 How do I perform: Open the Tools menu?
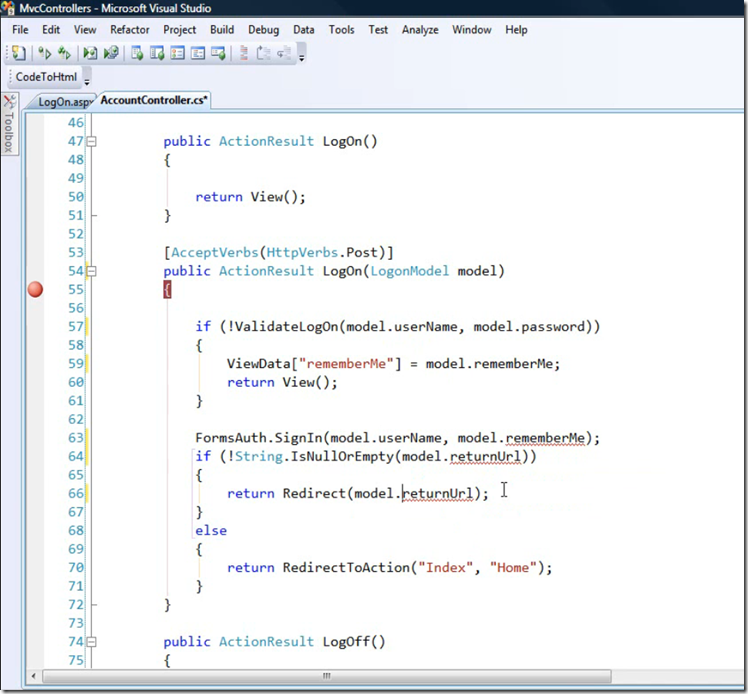point(342,30)
